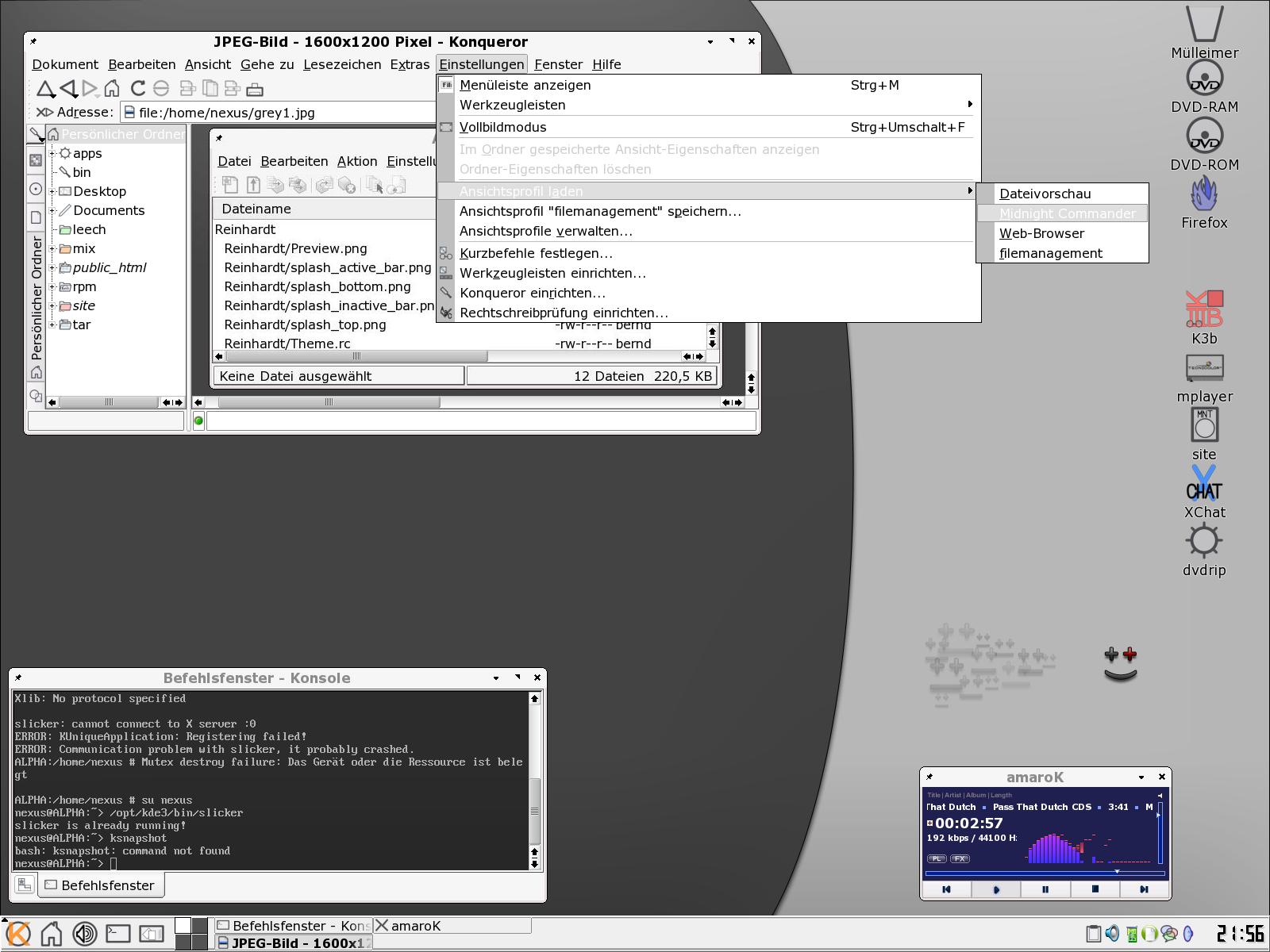Select Midnight Commander view profile
The image size is (1270, 952).
(1062, 213)
